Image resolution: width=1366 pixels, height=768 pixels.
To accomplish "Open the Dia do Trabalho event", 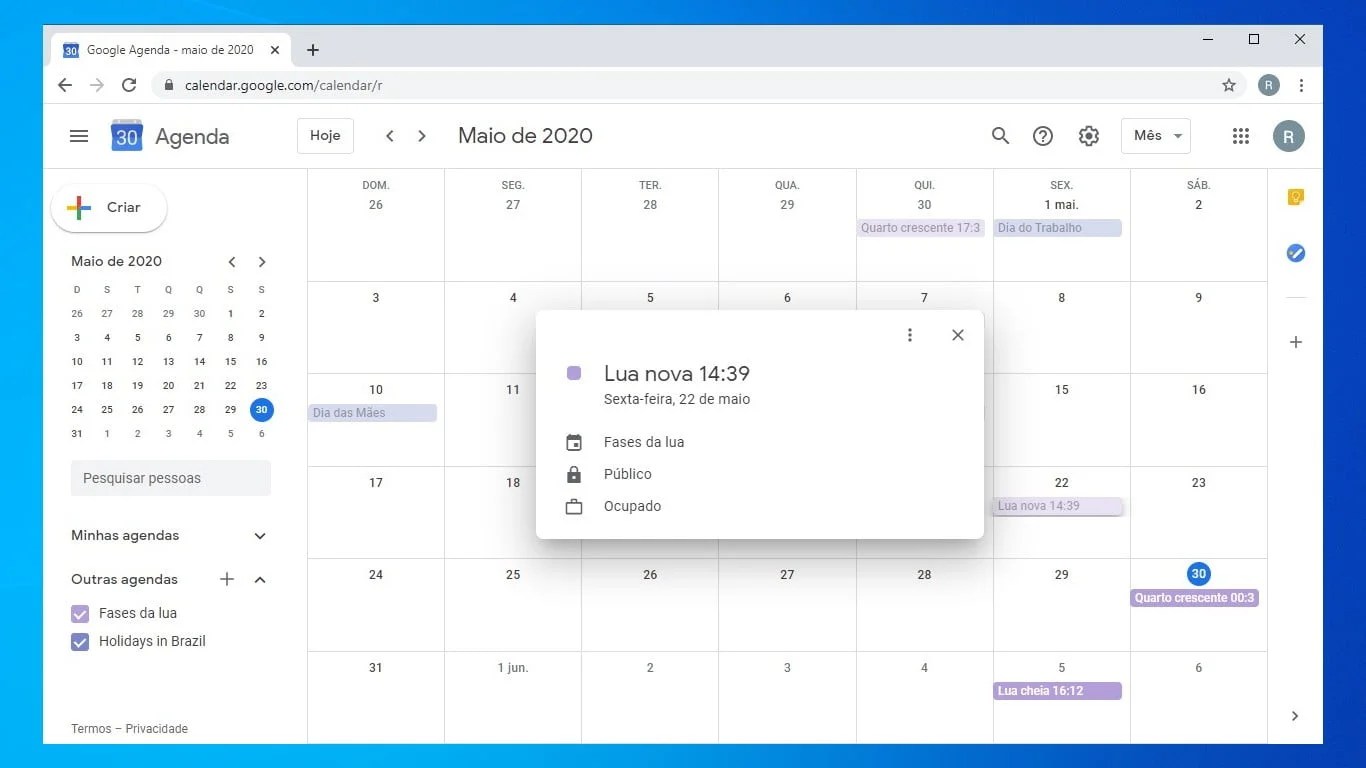I will [x=1058, y=228].
